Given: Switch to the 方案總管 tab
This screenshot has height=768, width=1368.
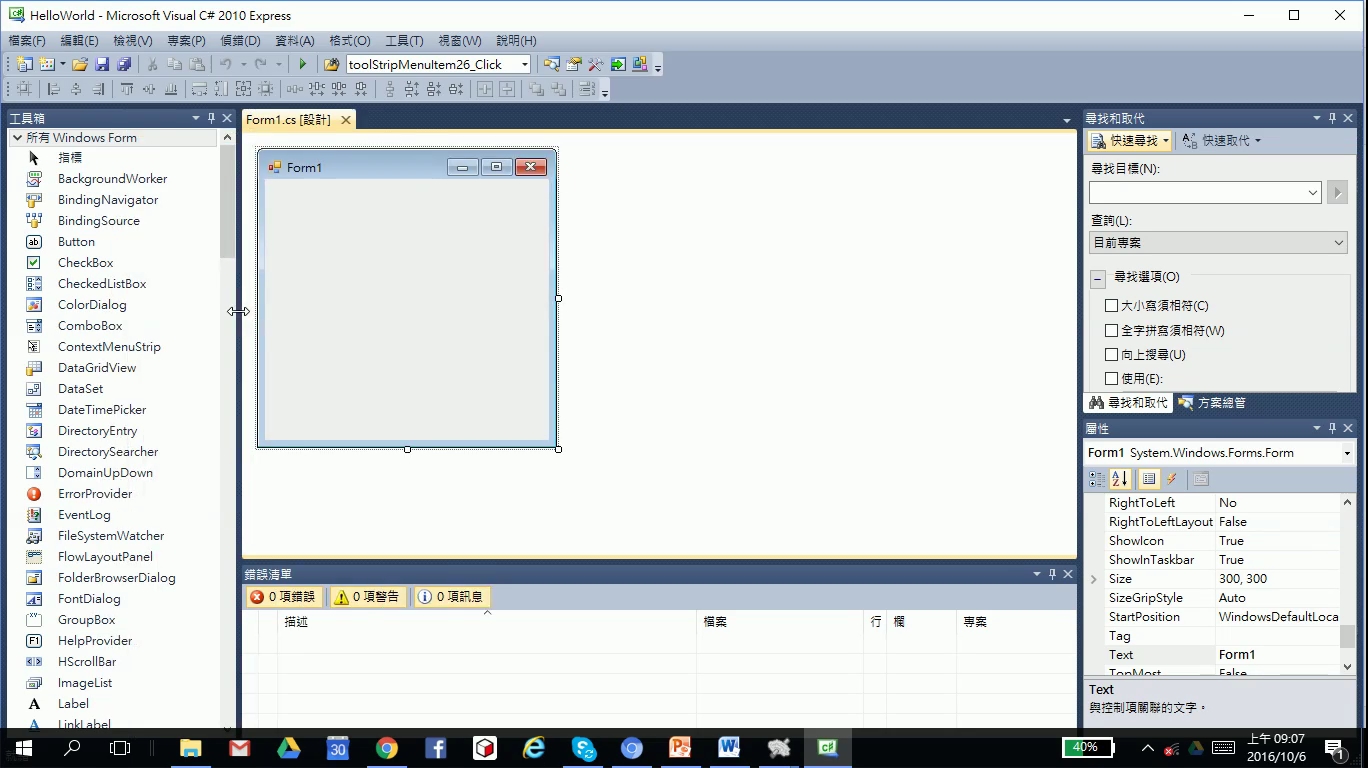Looking at the screenshot, I should click(1213, 403).
